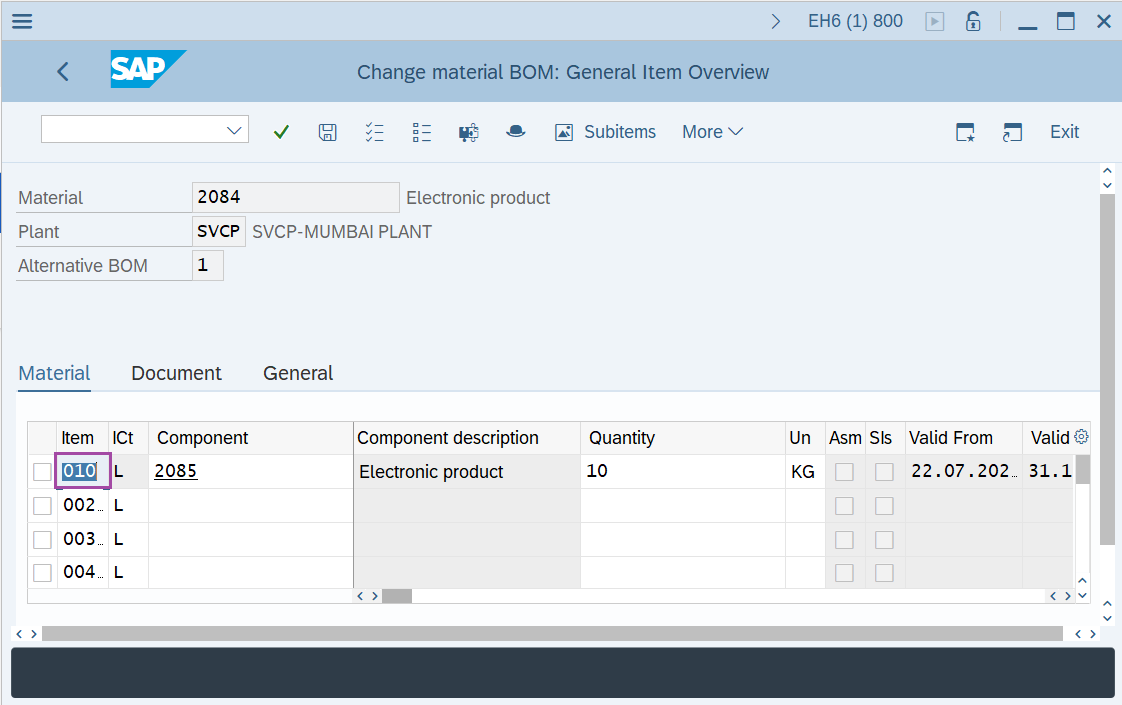Save the BOM using the diskette icon
This screenshot has width=1122, height=705.
click(327, 132)
